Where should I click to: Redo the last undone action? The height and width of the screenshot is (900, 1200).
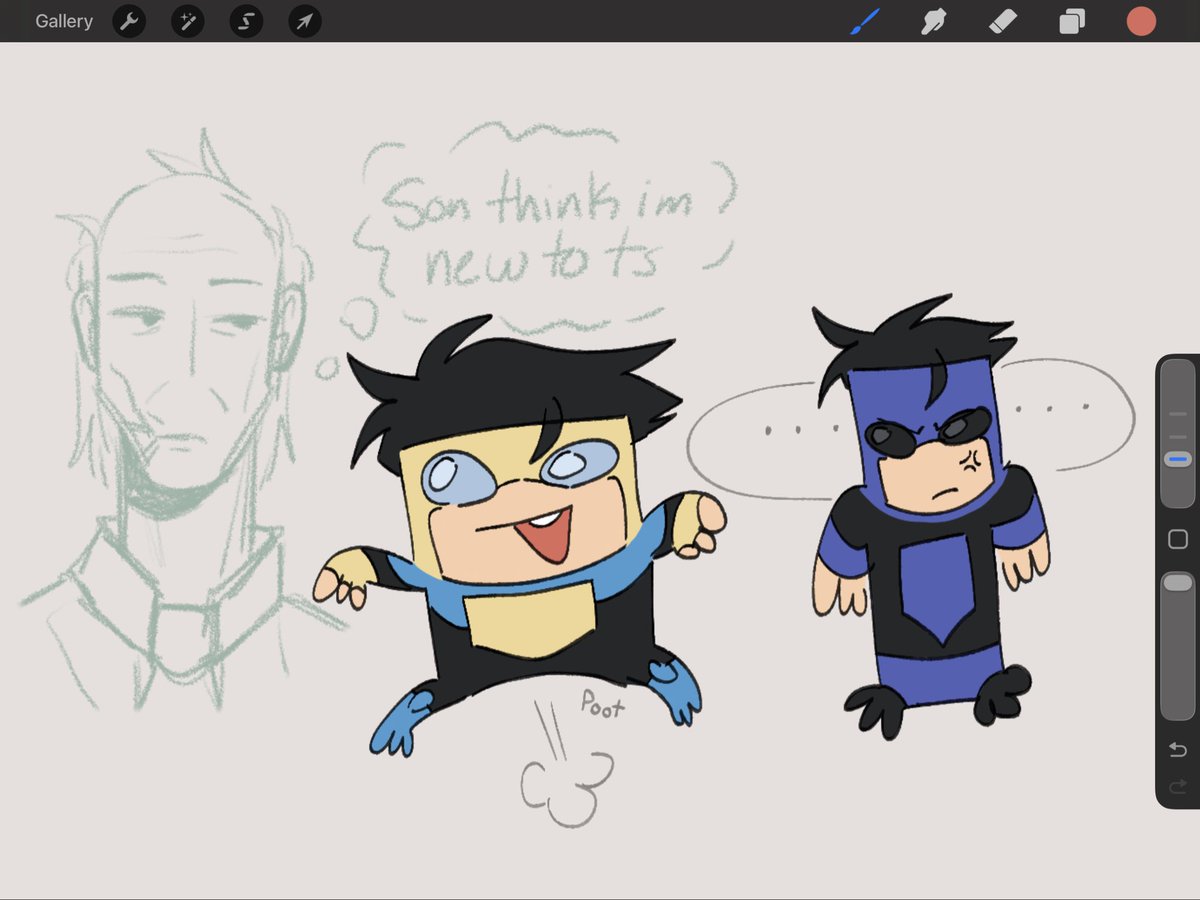point(1178,786)
